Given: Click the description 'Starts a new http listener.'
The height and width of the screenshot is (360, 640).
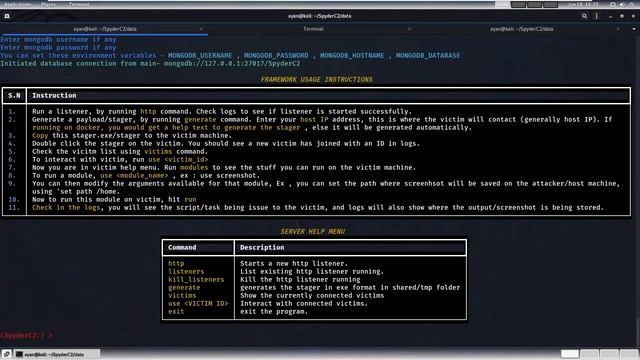Looking at the screenshot, I should [293, 263].
